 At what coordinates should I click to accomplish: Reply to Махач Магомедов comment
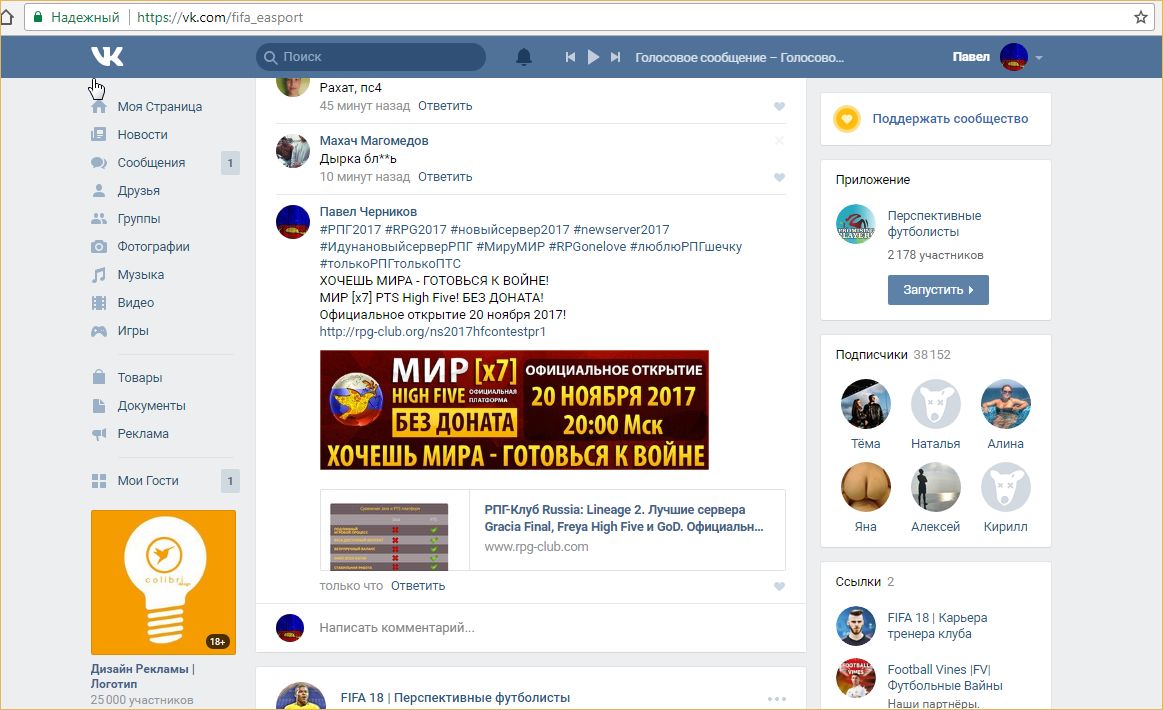(x=445, y=177)
